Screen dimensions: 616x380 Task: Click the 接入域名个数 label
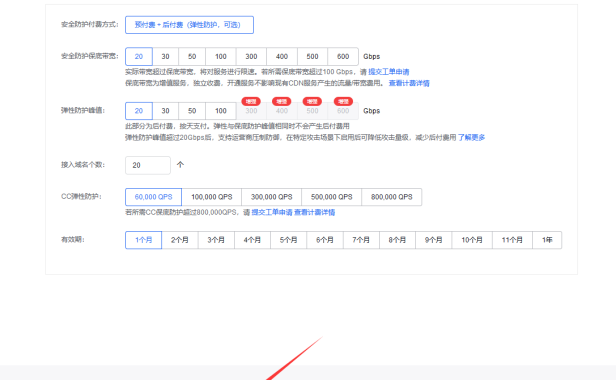click(x=83, y=165)
